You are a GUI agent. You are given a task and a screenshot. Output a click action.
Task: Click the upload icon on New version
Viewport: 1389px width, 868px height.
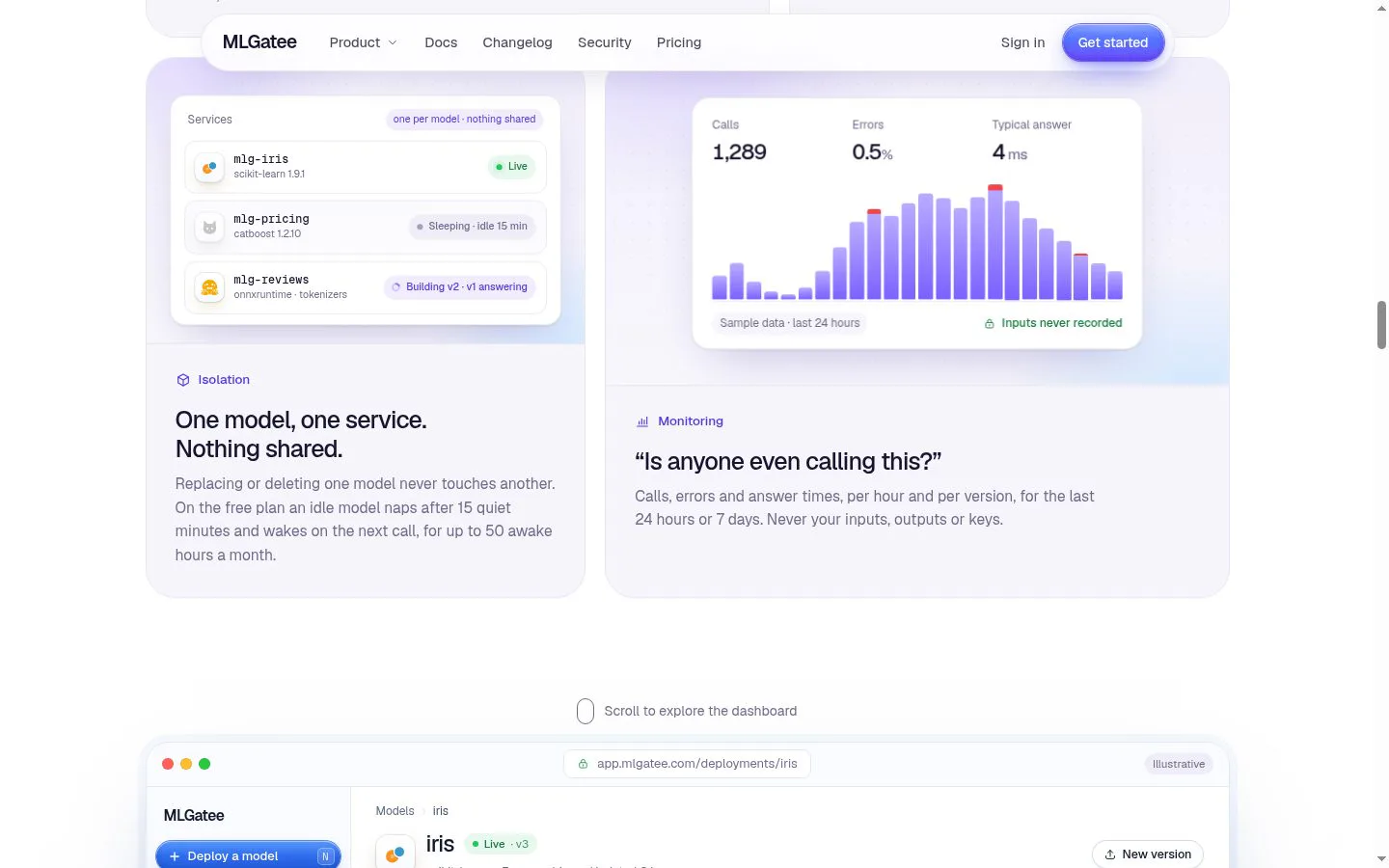[x=1110, y=854]
